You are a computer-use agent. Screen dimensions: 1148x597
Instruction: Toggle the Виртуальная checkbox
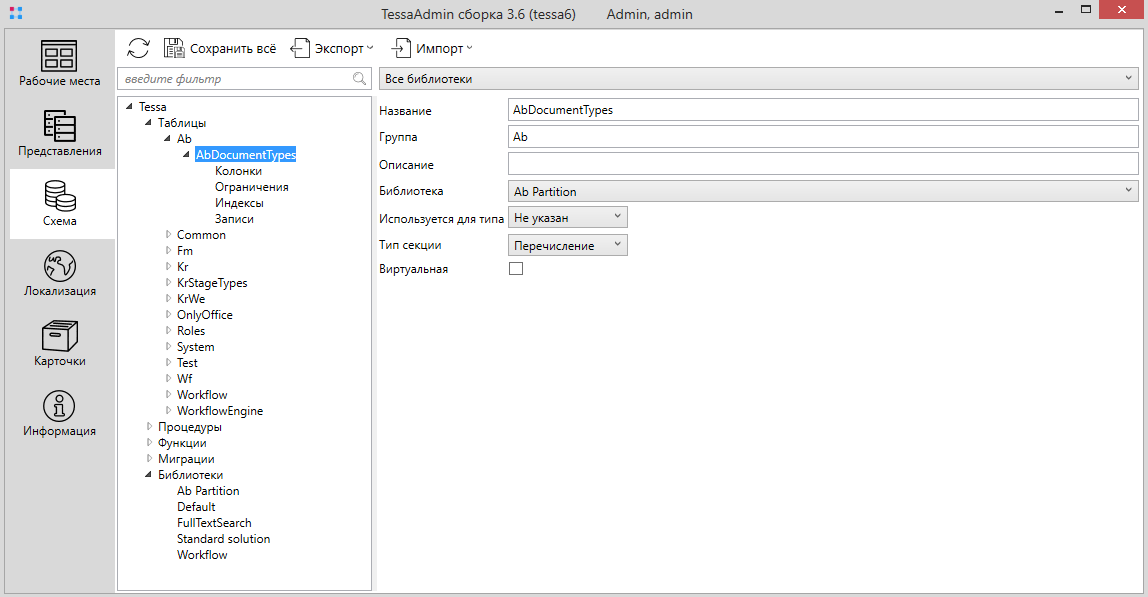(x=516, y=269)
